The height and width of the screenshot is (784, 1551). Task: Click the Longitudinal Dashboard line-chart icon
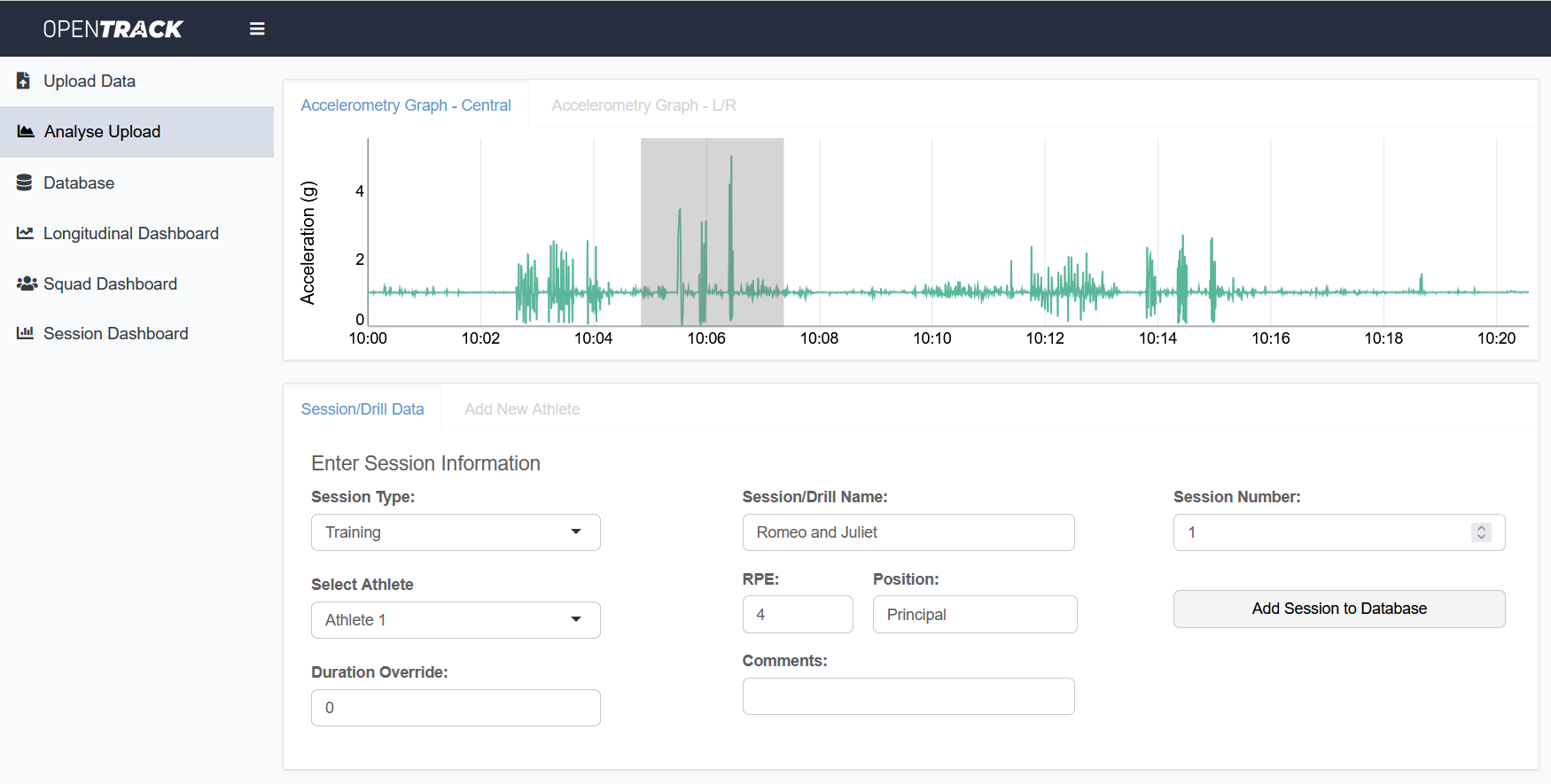pos(25,233)
